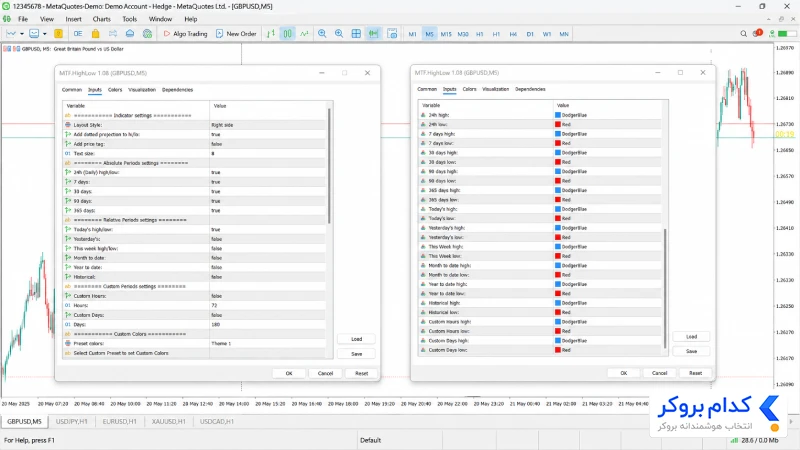Click OK in left dialog
Screen dimensions: 800x450
pos(289,373)
